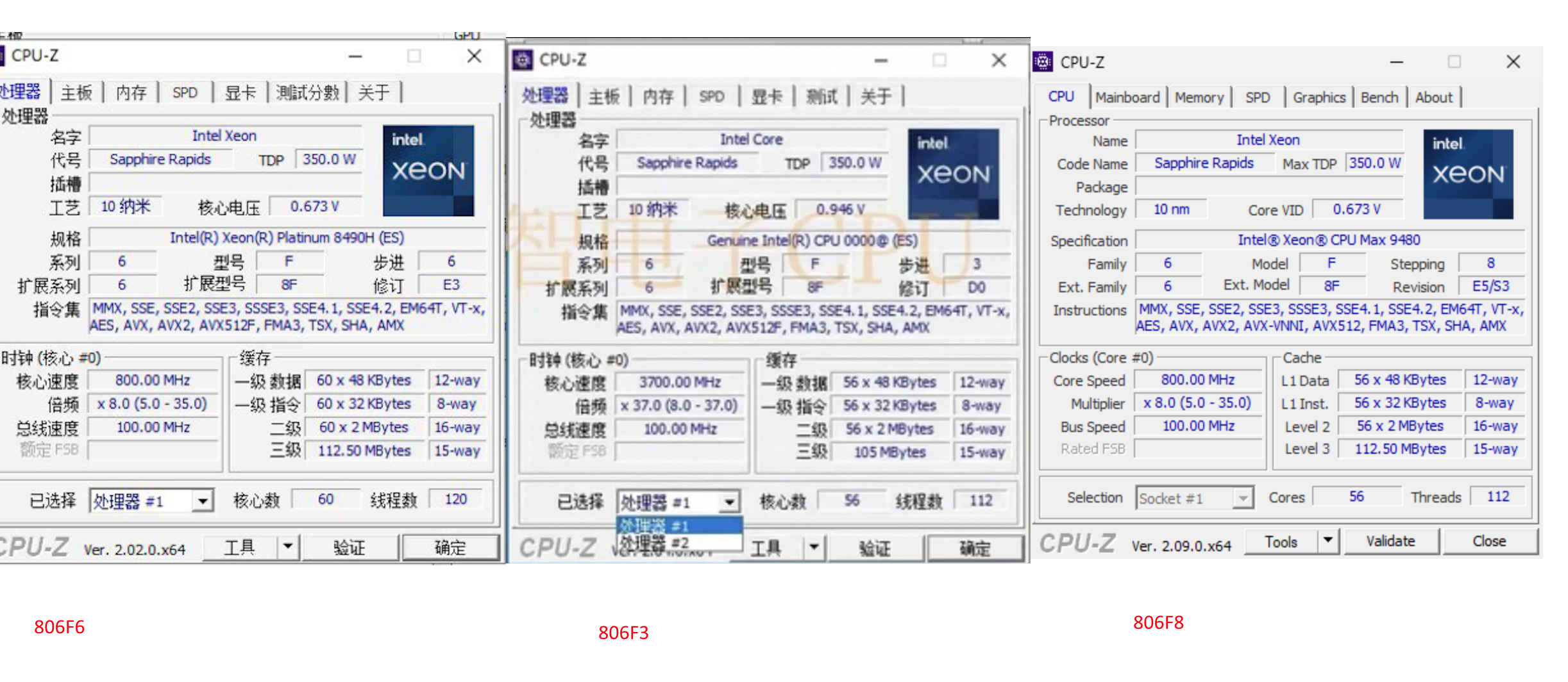Viewport: 1568px width, 682px height.
Task: Expand the arrow beside 工具 in the Ver. 2.02.0 window
Action: pos(288,547)
